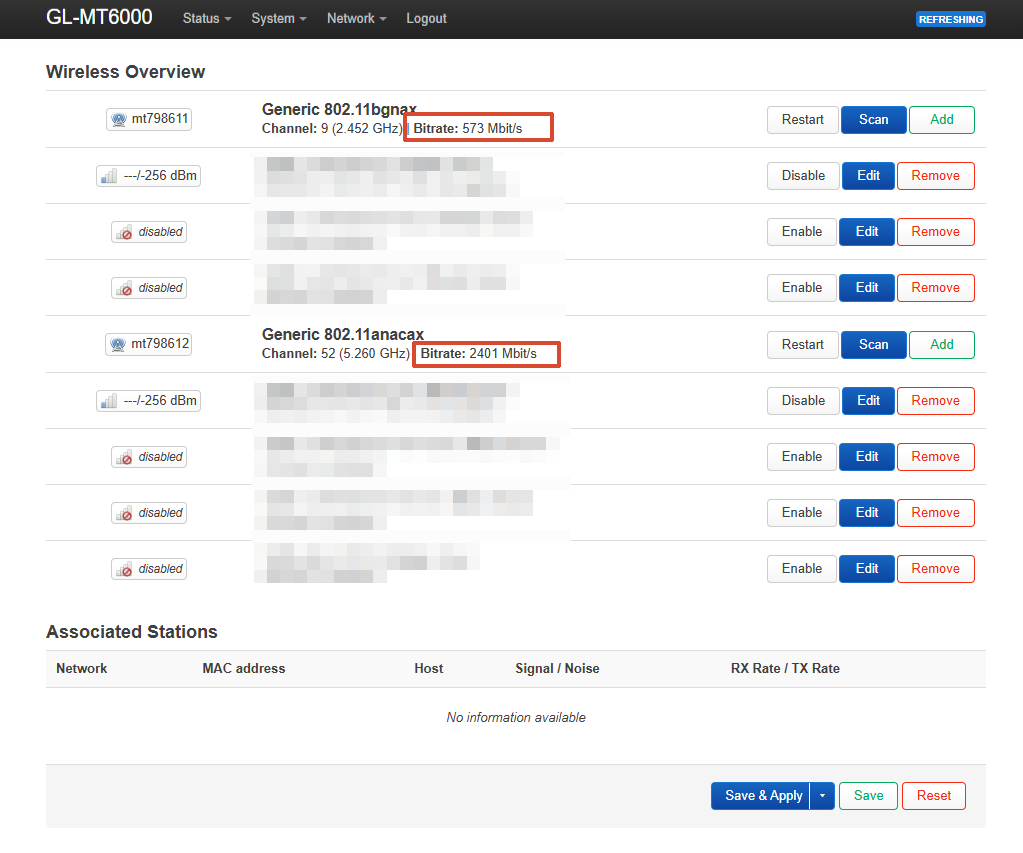
Task: Disable the active network on radio mt798612
Action: (803, 401)
